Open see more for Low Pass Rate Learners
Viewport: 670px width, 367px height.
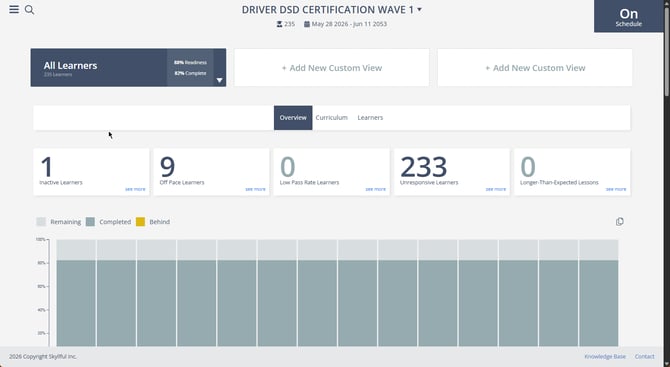375,189
